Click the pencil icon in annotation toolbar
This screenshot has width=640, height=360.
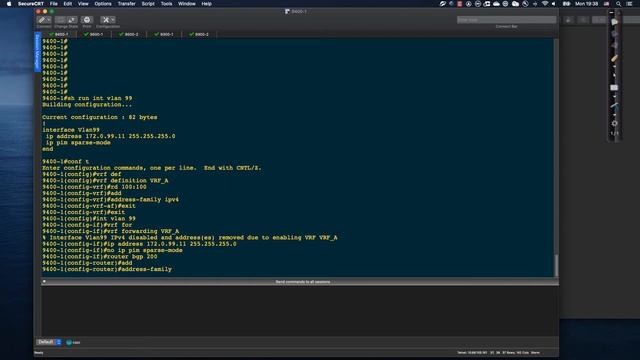(614, 58)
